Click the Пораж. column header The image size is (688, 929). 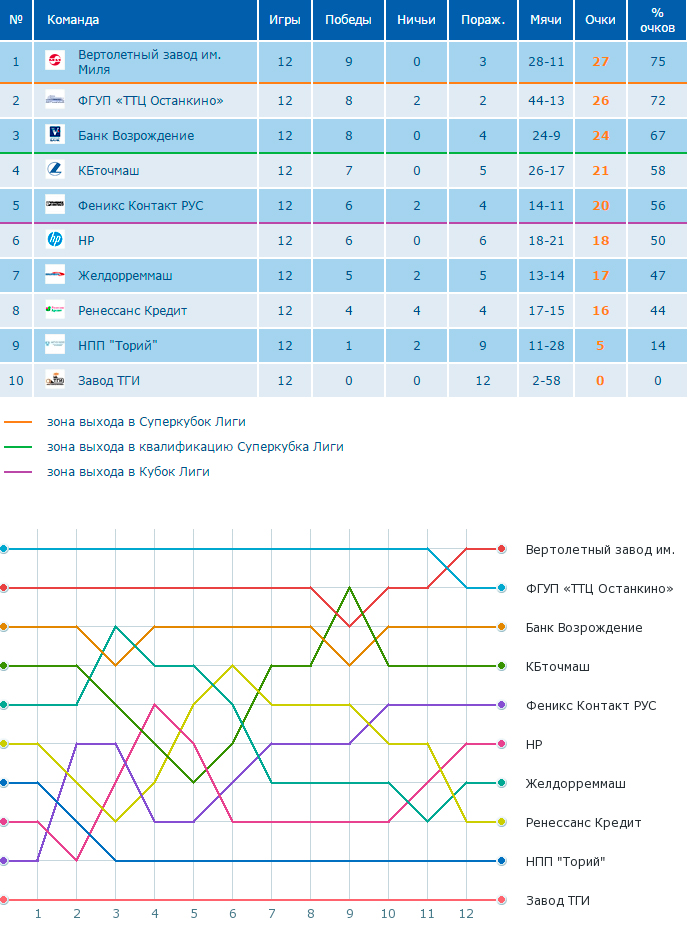pyautogui.click(x=483, y=20)
